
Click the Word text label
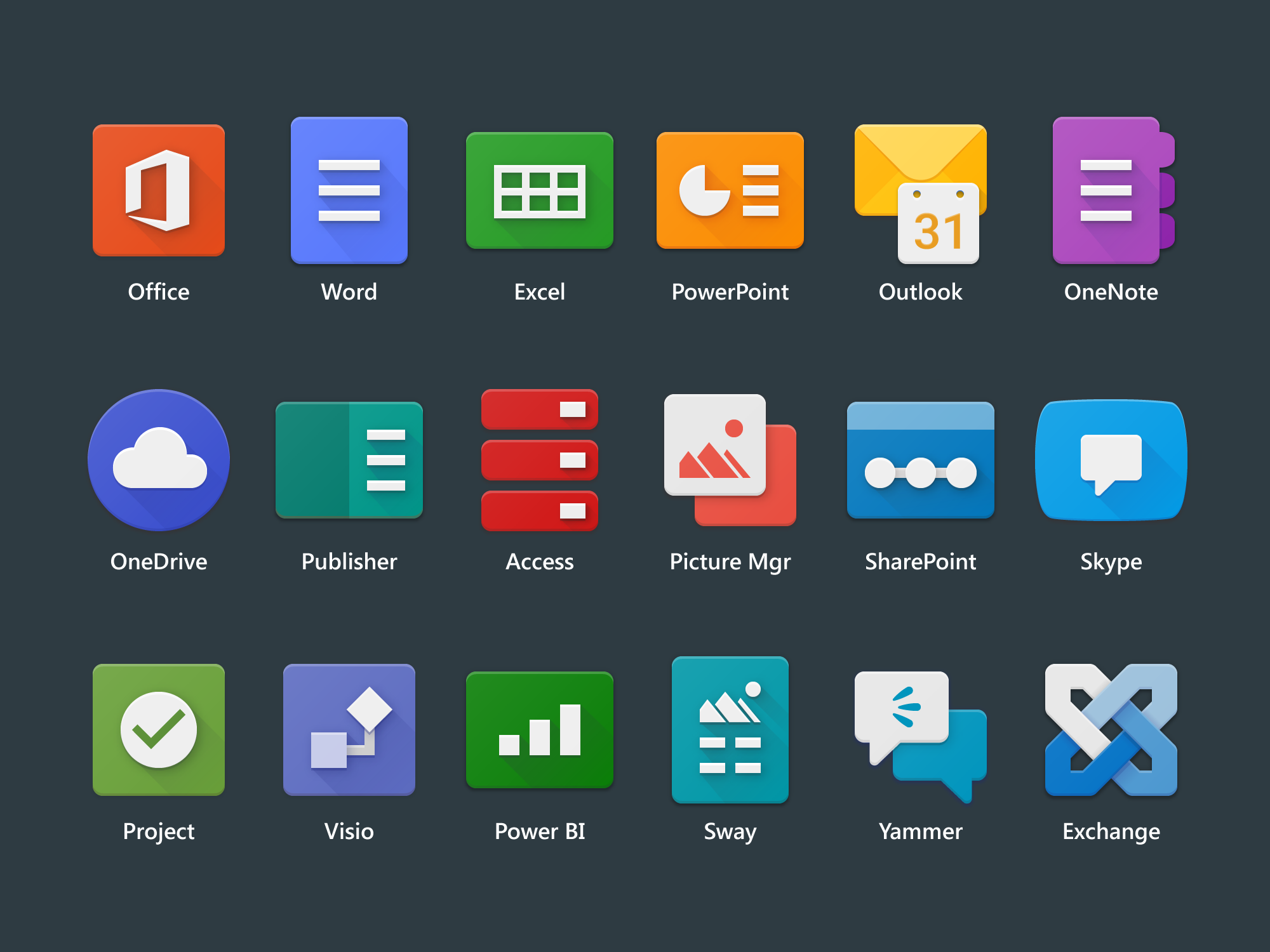pos(349,292)
